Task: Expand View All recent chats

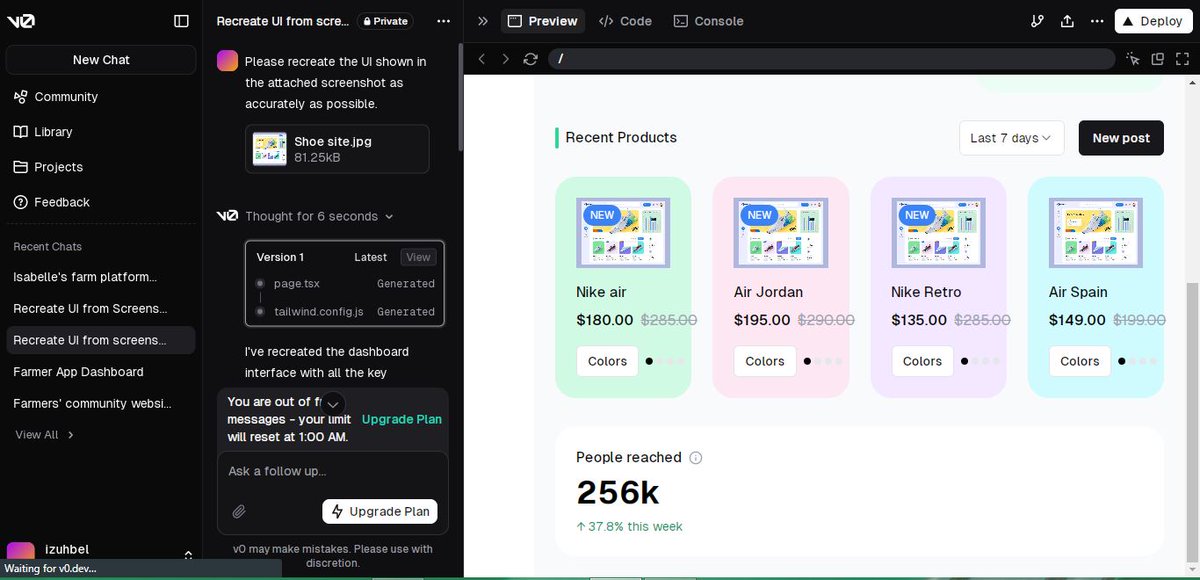Action: point(44,435)
